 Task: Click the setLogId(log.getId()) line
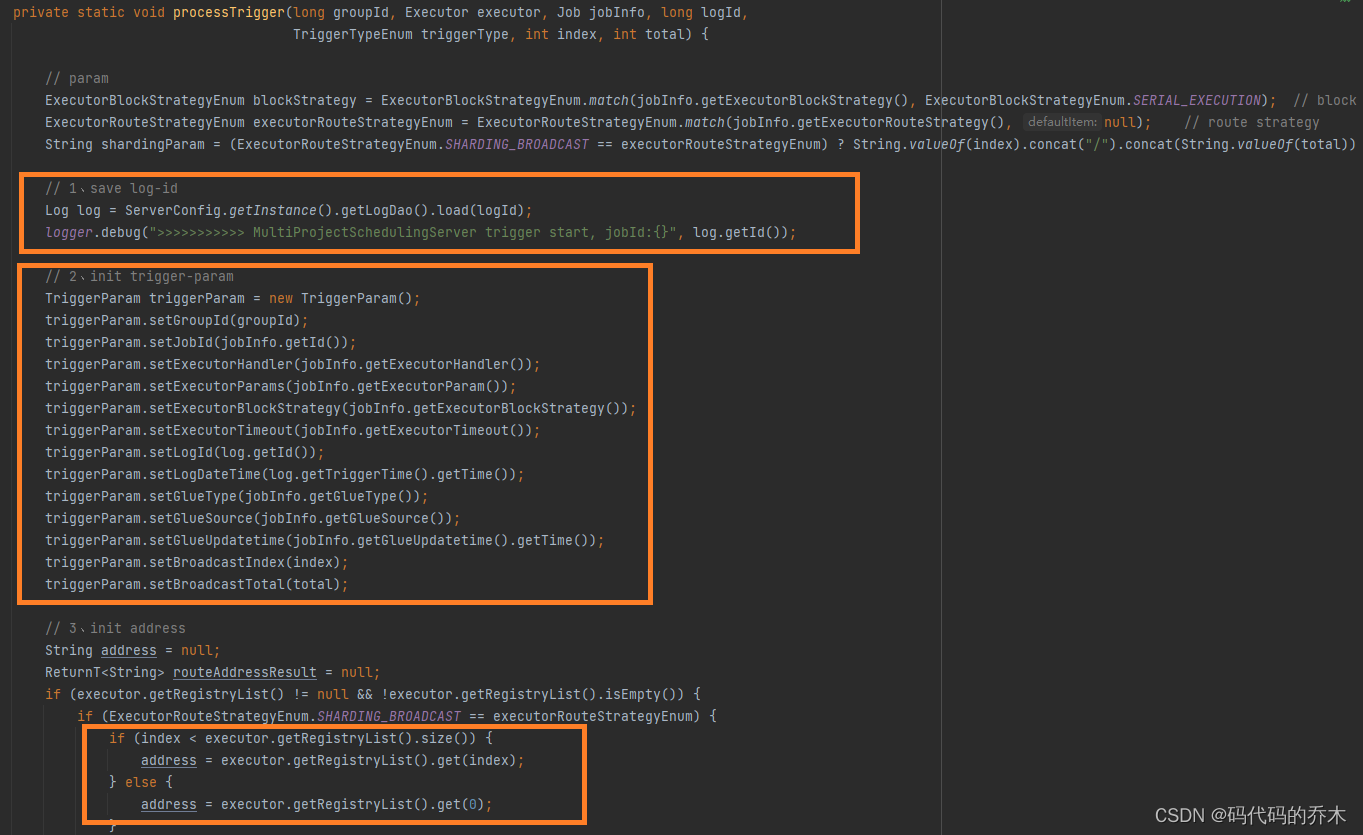(185, 452)
